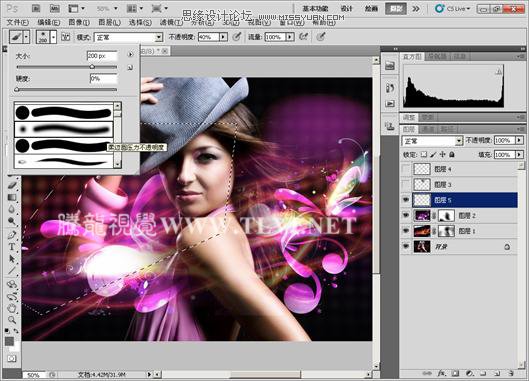Show hidden layer 图层 3
Image resolution: width=529 pixels, height=381 pixels.
[x=406, y=184]
